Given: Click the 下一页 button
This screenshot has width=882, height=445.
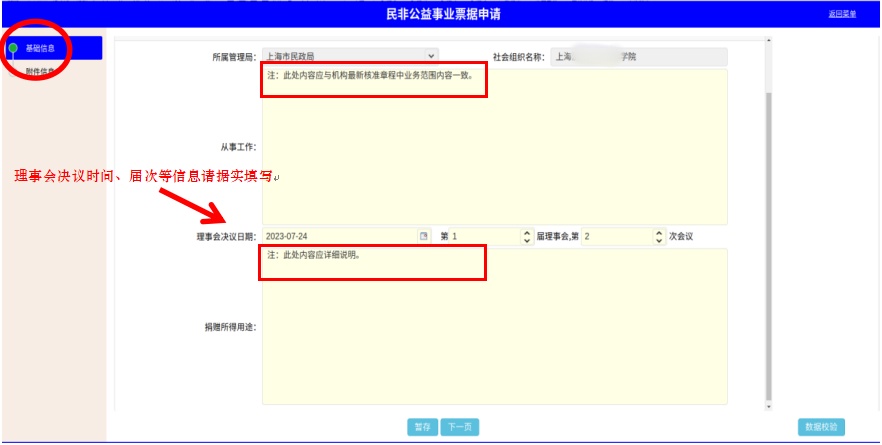Looking at the screenshot, I should click(460, 427).
